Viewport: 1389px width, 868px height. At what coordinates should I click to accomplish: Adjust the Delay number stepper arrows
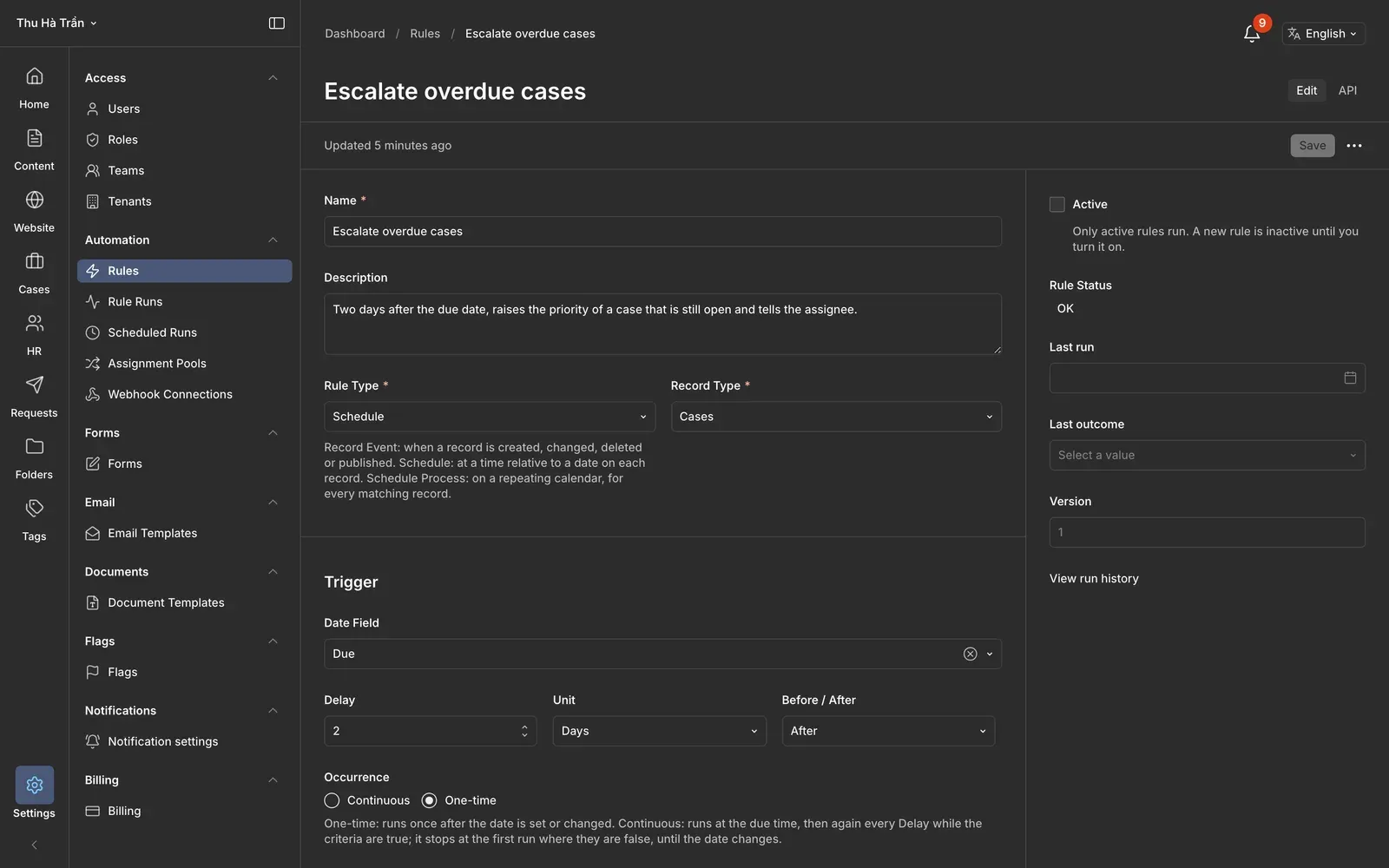[x=524, y=731]
